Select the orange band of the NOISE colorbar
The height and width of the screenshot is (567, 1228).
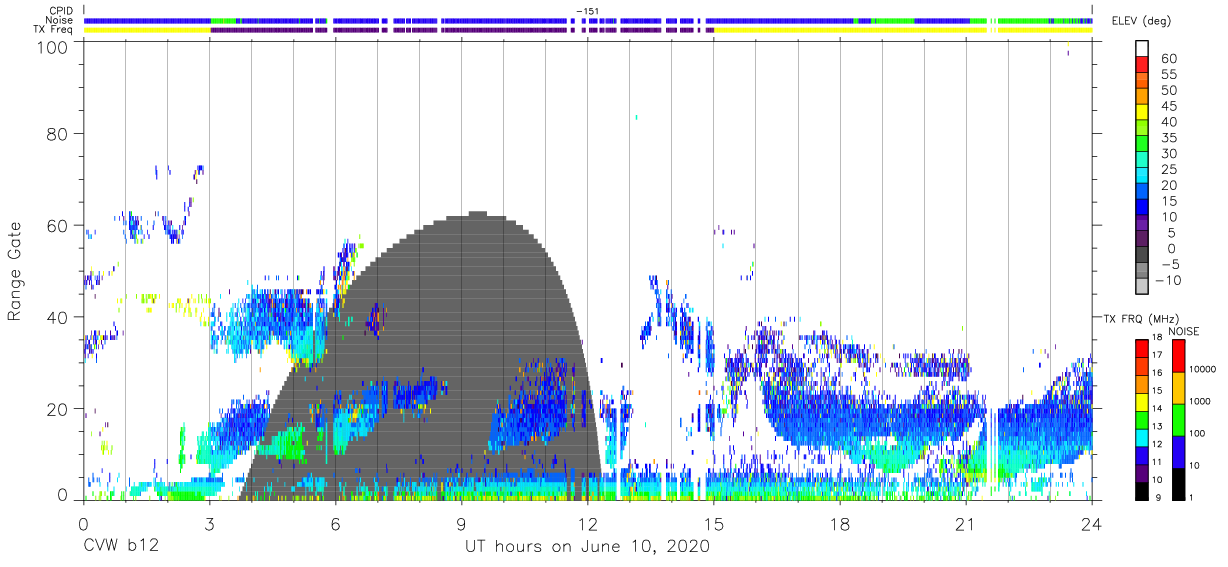point(1177,387)
